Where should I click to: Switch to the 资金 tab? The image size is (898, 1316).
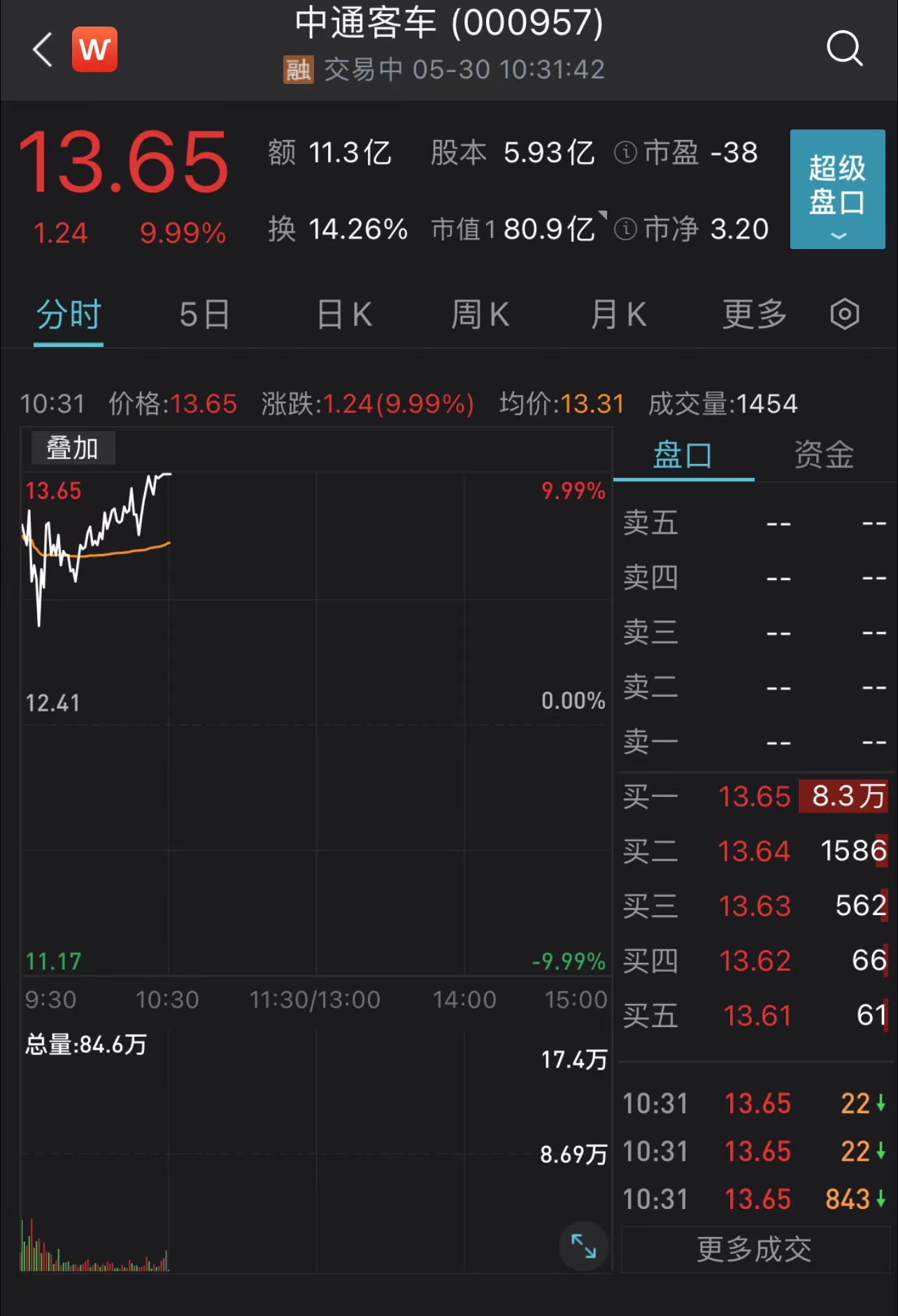824,455
